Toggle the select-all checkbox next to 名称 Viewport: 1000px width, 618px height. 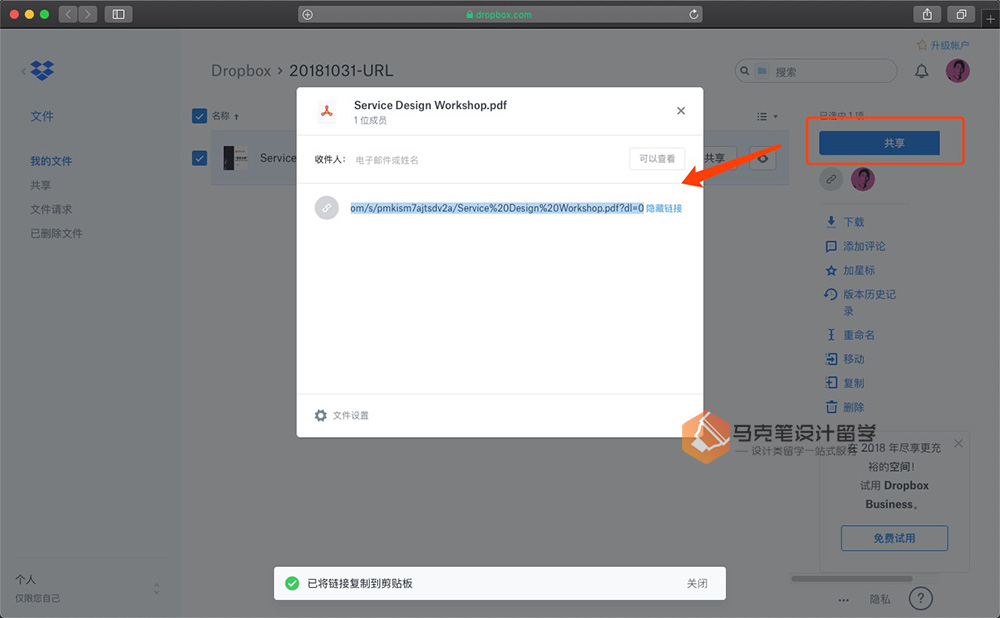200,116
